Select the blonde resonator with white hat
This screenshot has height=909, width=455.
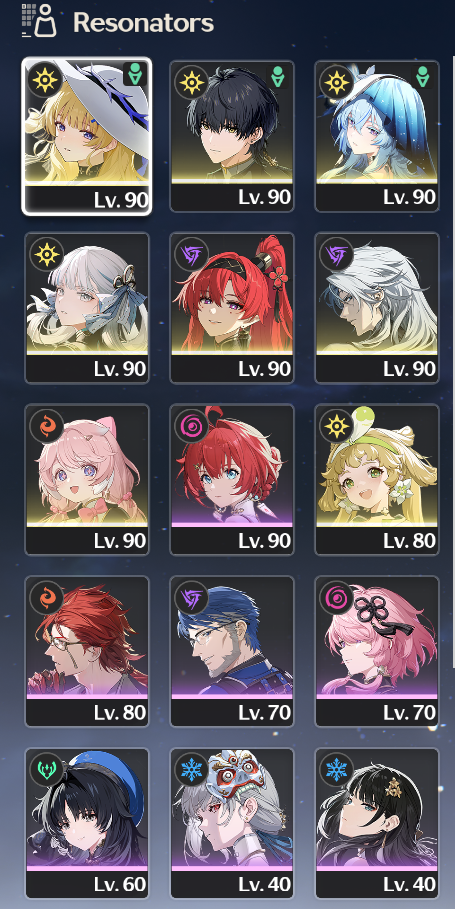click(x=87, y=136)
